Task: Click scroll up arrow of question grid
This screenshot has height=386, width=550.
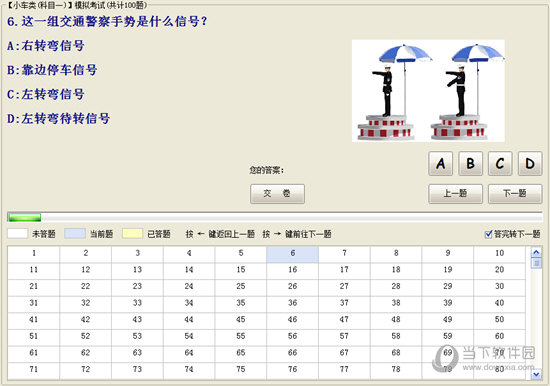Action: coord(536,252)
